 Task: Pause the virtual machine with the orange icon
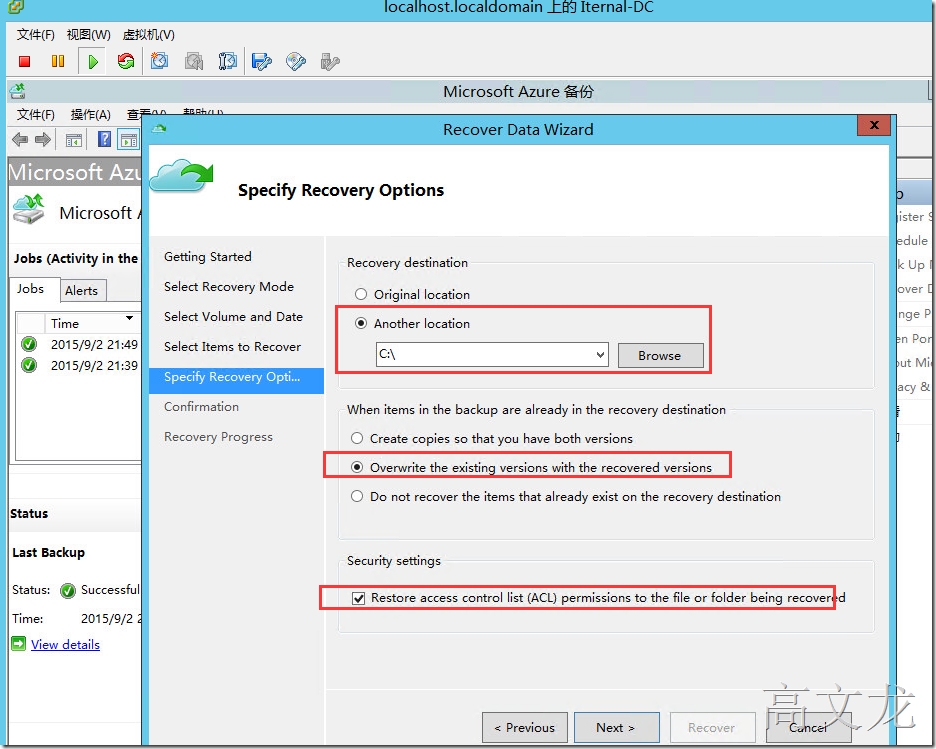58,61
